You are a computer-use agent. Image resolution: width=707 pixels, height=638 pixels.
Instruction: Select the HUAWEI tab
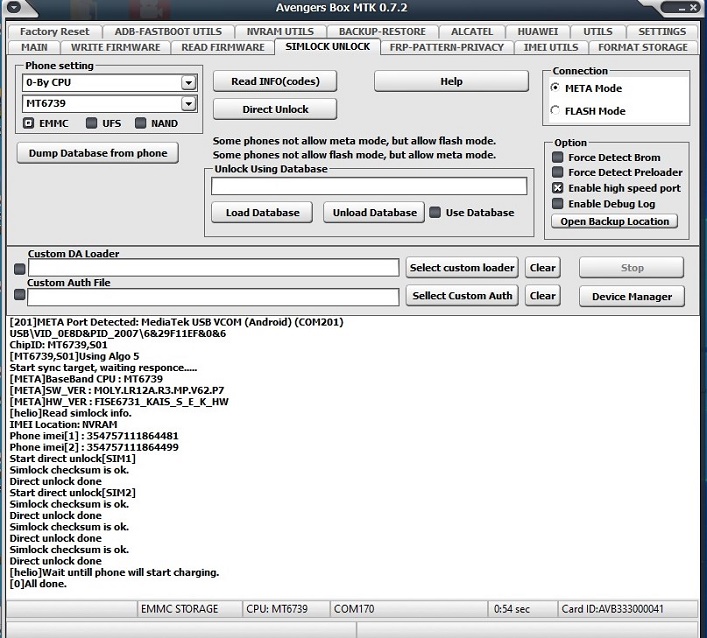(x=537, y=31)
